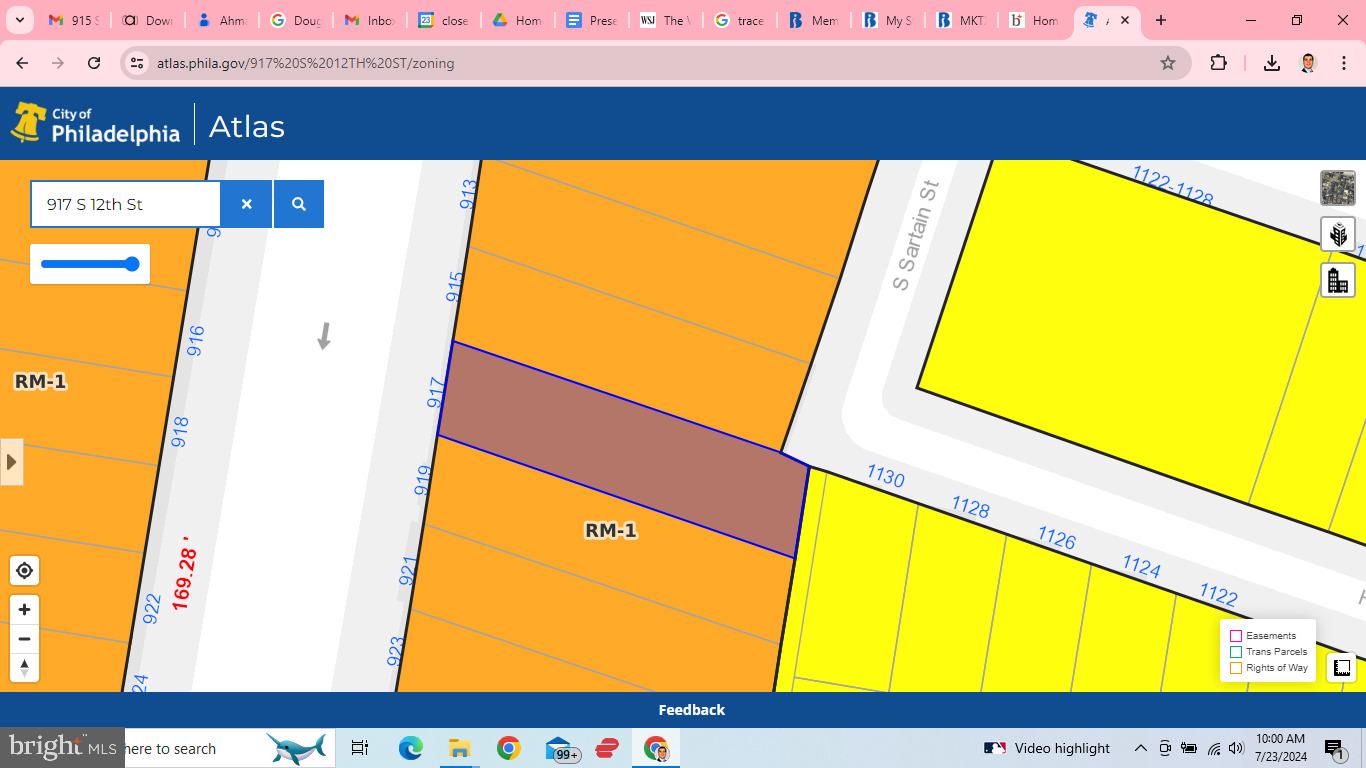Click the City of Philadelphia logo
1366x768 pixels.
(96, 126)
